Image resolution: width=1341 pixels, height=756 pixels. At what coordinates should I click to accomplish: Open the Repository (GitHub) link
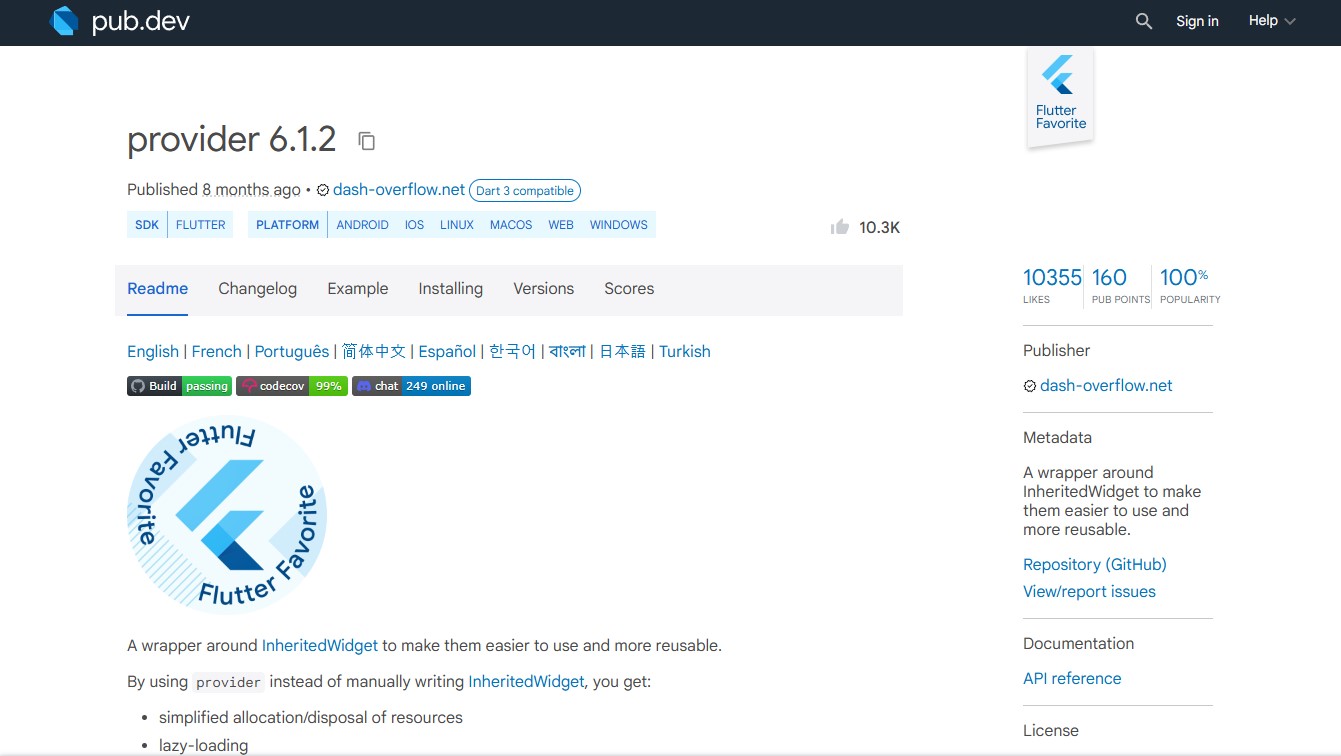pyautogui.click(x=1095, y=564)
